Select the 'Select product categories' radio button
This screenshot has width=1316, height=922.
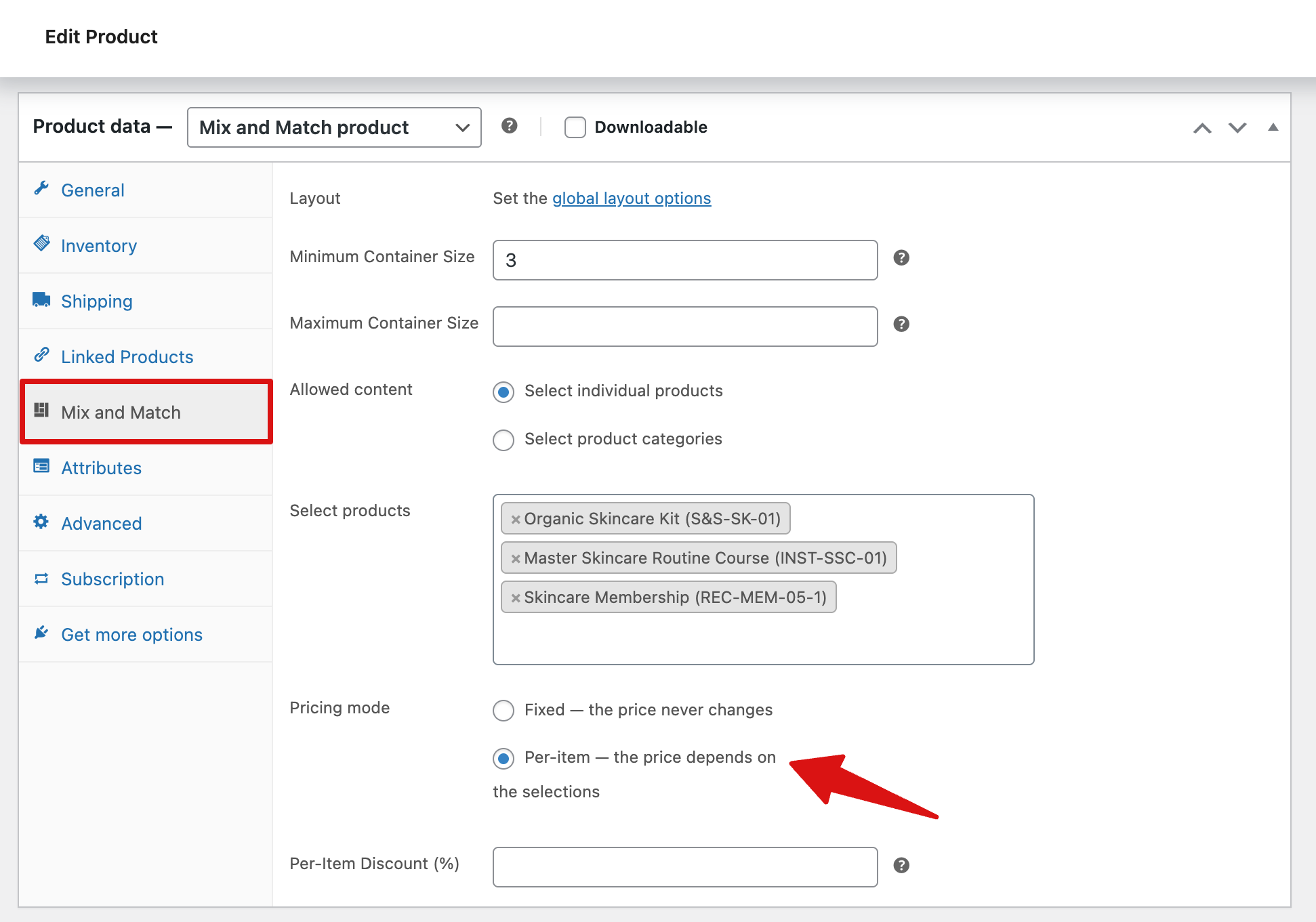coord(503,440)
